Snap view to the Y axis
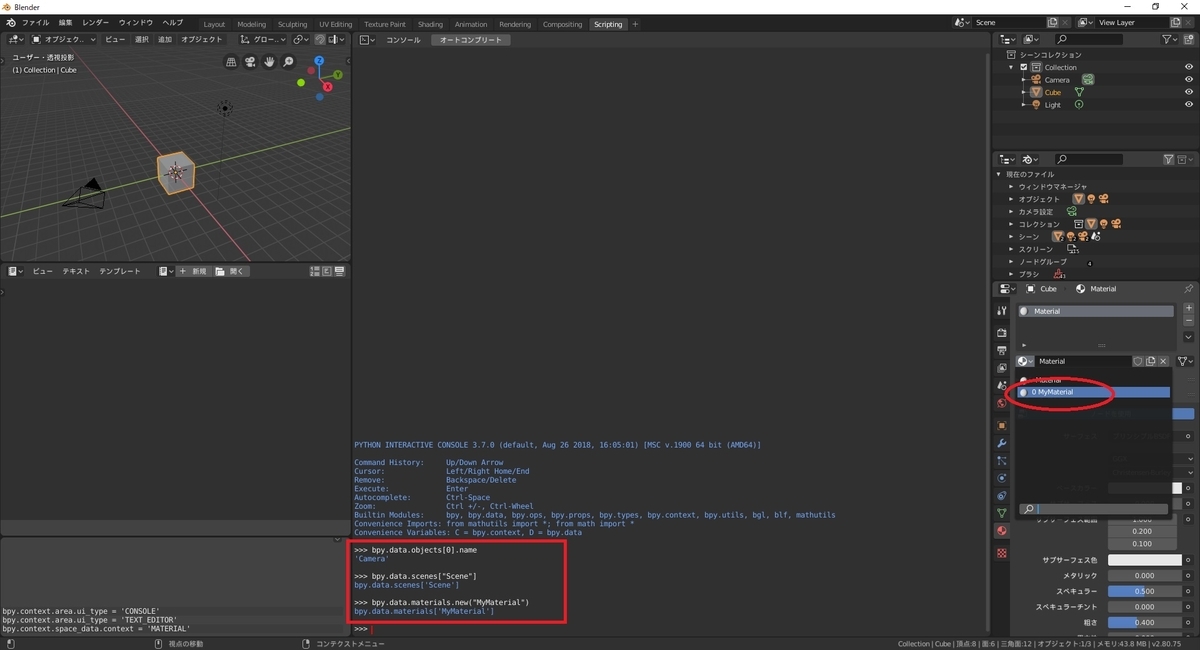 click(x=338, y=75)
